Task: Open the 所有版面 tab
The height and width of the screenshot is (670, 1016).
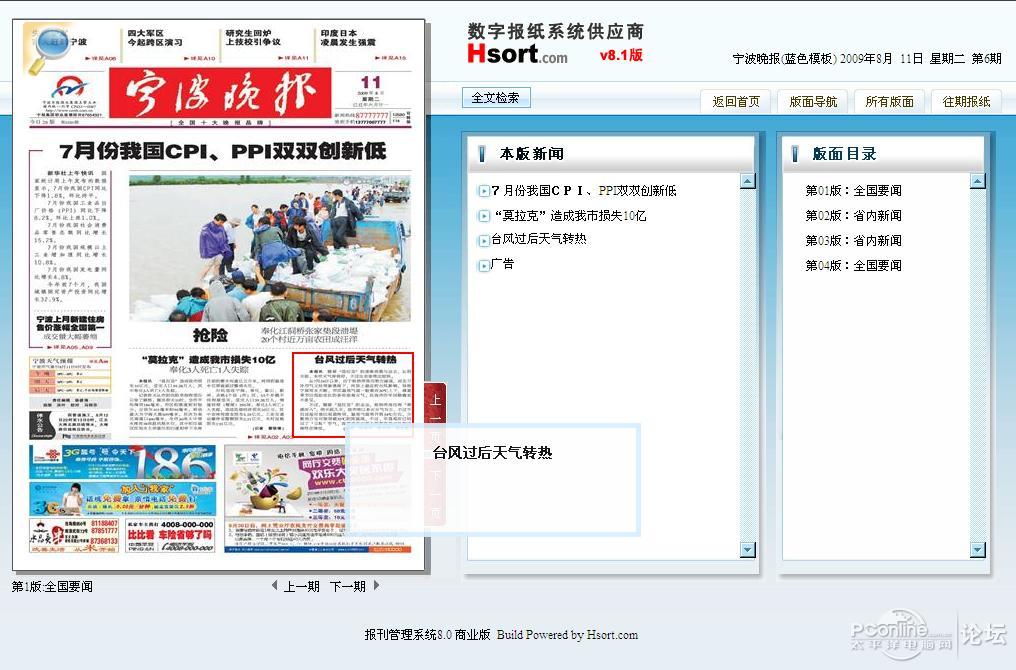Action: [889, 102]
